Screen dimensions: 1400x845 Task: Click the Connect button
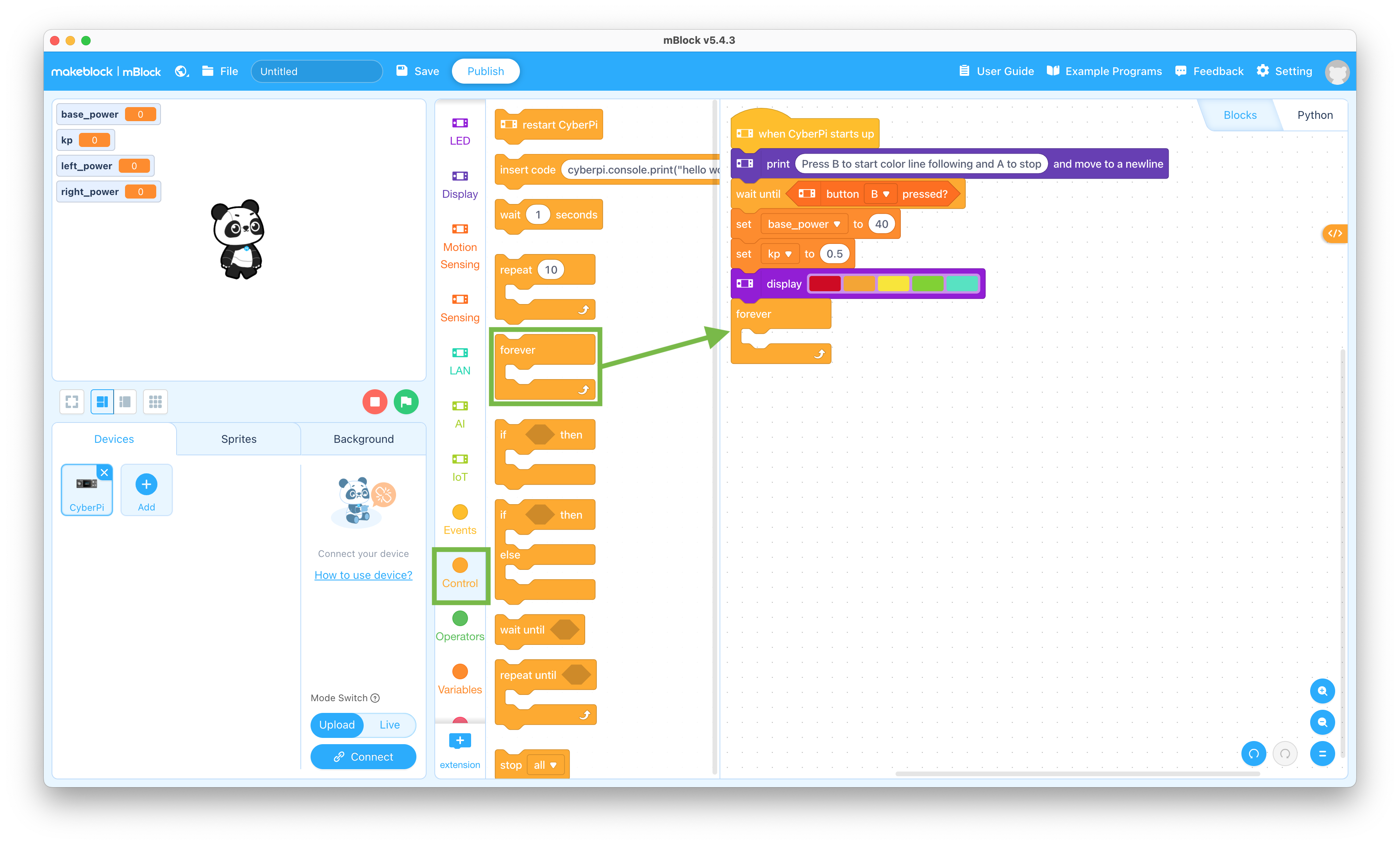click(362, 755)
